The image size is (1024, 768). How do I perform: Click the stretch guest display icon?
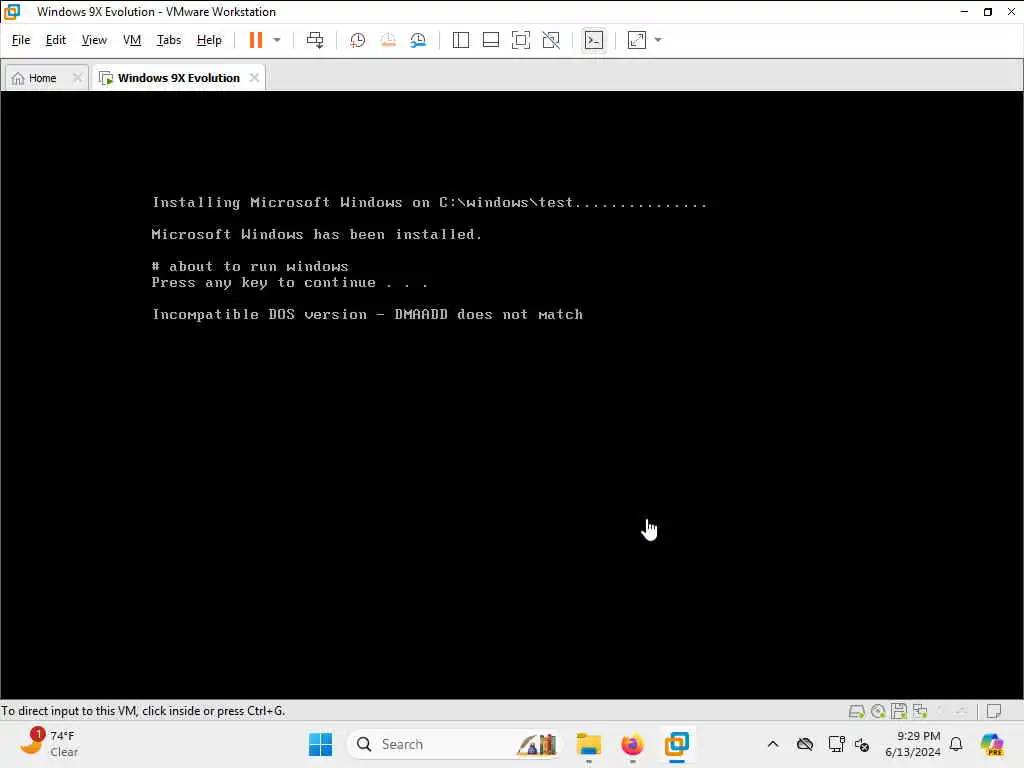(x=637, y=40)
